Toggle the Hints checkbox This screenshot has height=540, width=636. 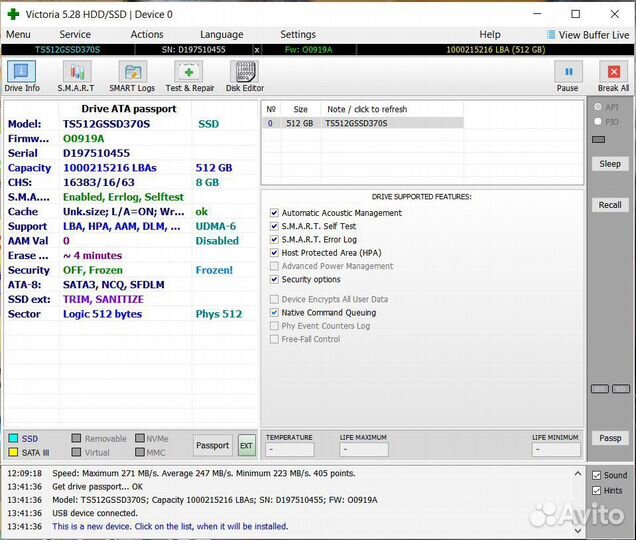click(596, 491)
